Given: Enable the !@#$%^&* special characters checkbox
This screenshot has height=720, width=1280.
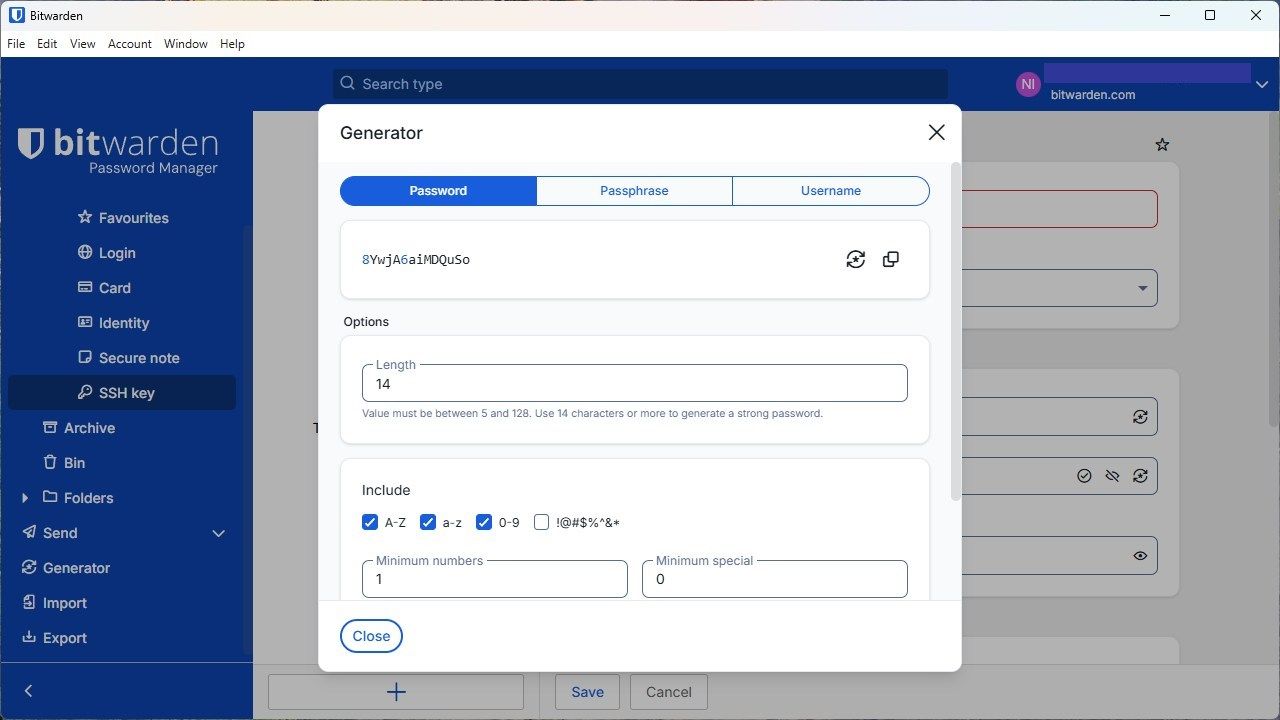Looking at the screenshot, I should pos(542,522).
